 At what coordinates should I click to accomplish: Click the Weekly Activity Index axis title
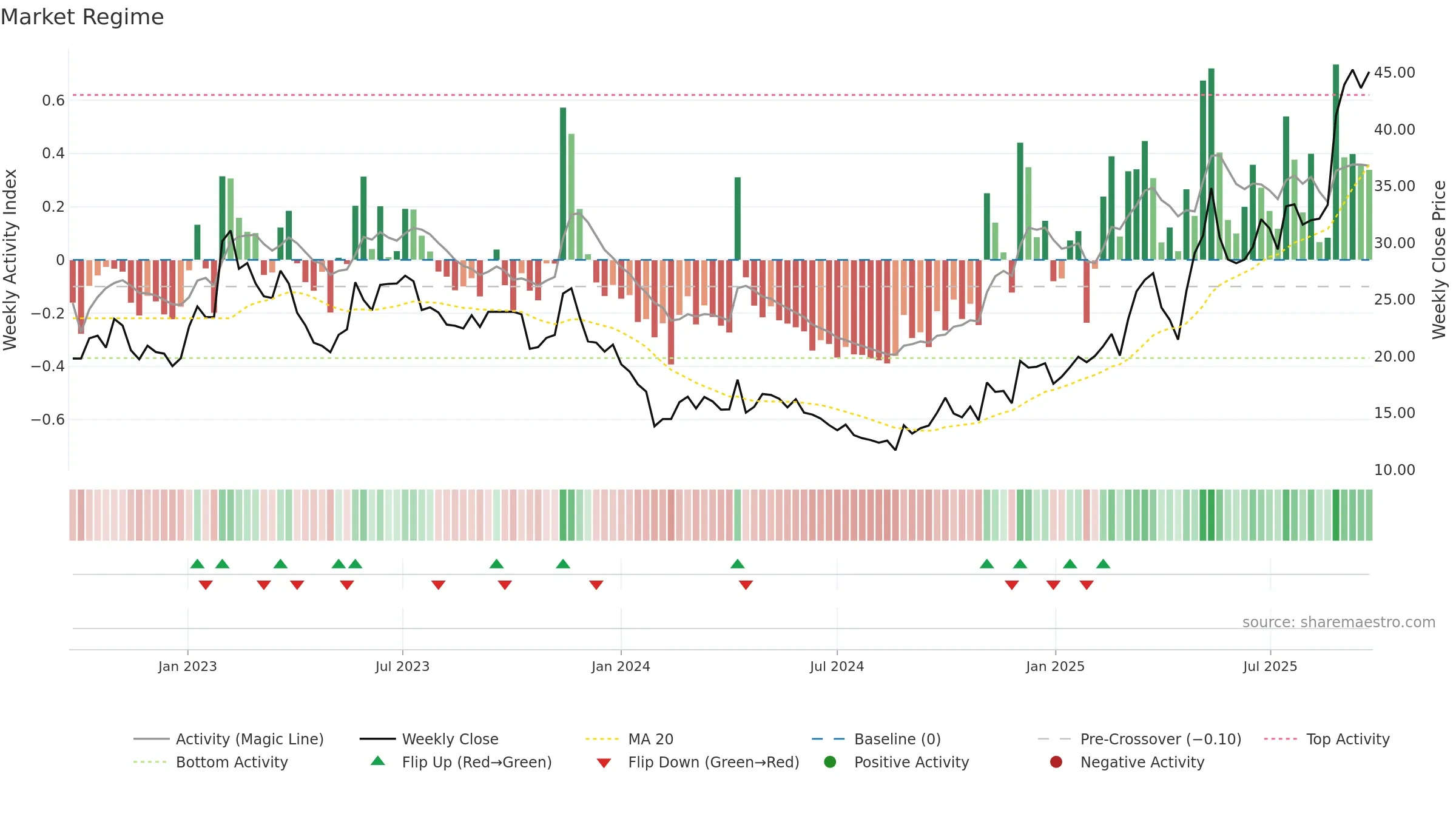click(10, 260)
